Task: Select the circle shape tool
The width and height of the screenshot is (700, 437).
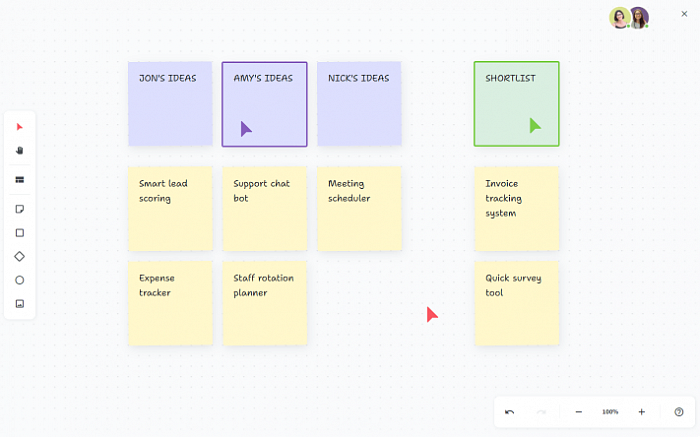Action: pos(19,280)
